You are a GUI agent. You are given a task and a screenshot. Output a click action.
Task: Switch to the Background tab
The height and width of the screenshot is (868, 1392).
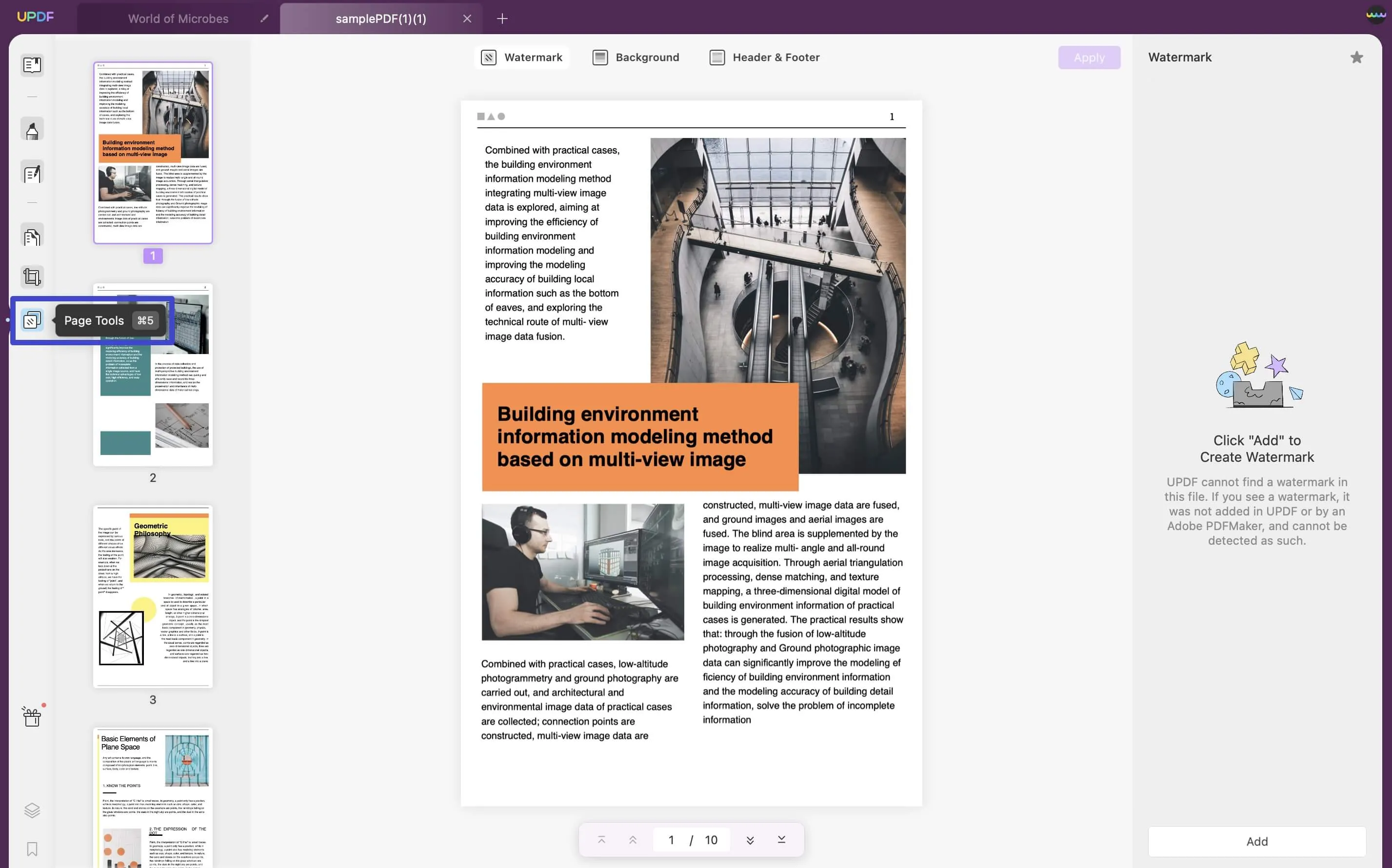click(x=647, y=57)
